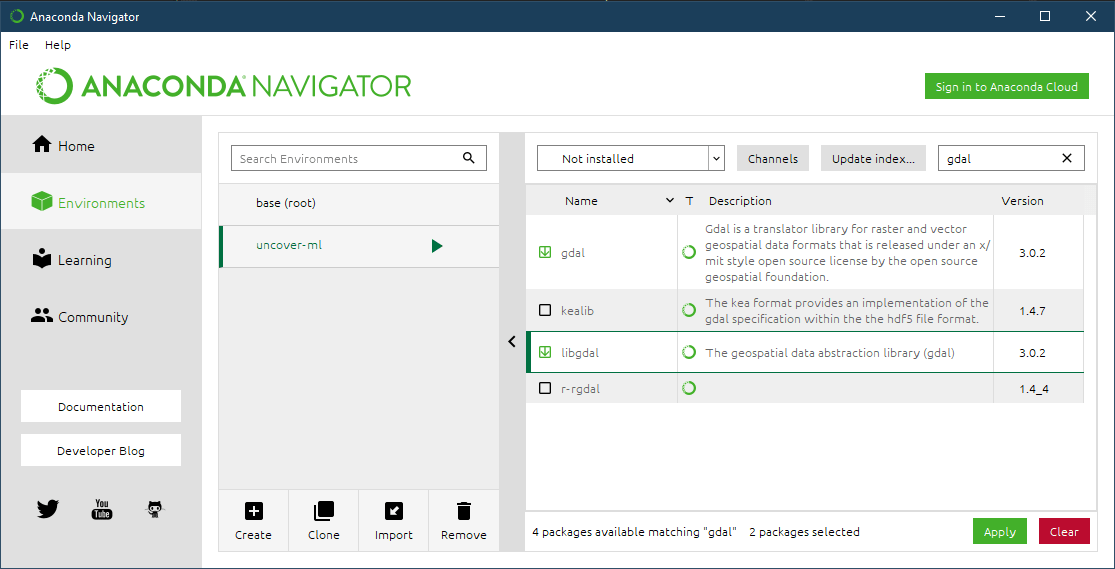The width and height of the screenshot is (1115, 569).
Task: Open the Developer Blog button
Action: (x=101, y=450)
